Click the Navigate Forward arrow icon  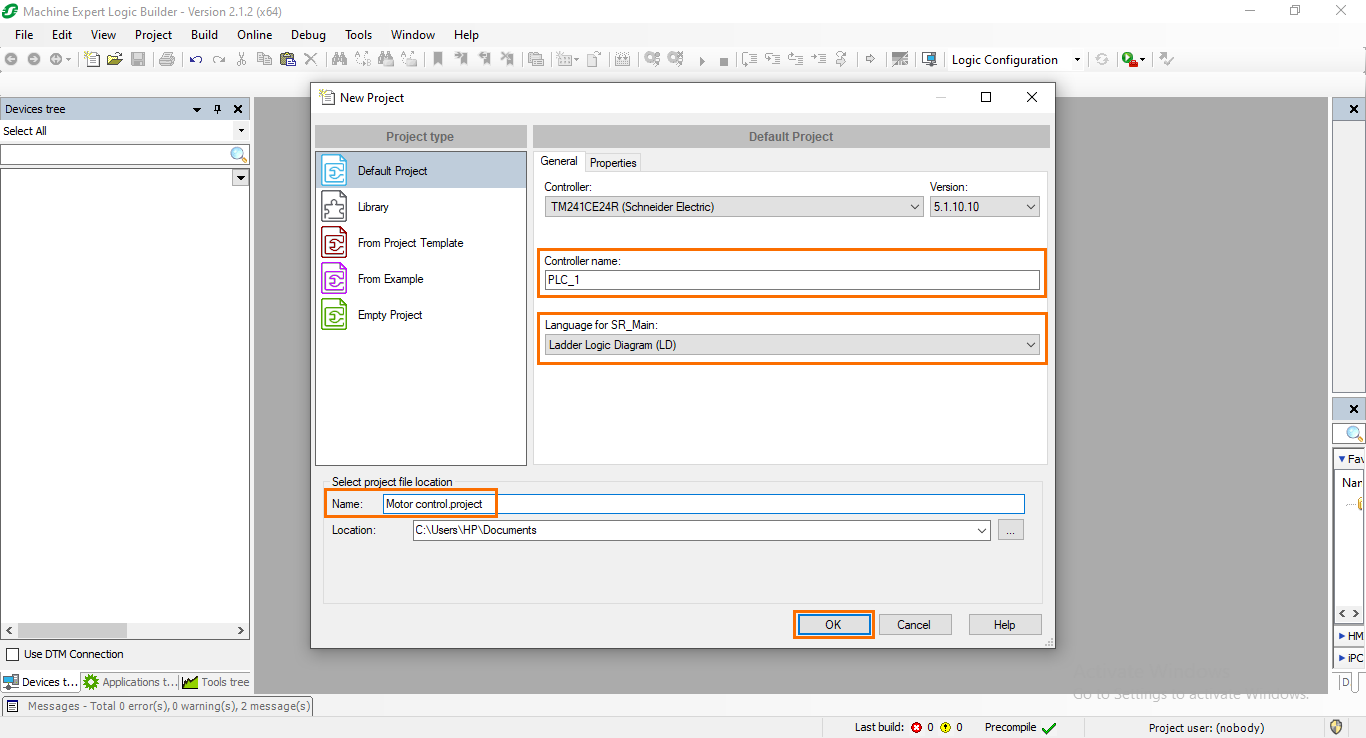tap(33, 59)
